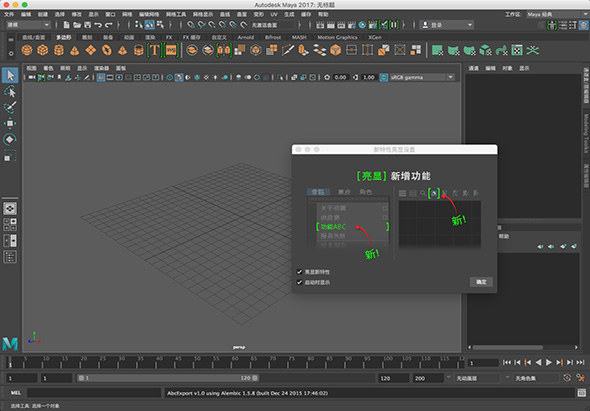
Task: Select the Multi-Cut pencil tool on shelf
Action: [288, 50]
